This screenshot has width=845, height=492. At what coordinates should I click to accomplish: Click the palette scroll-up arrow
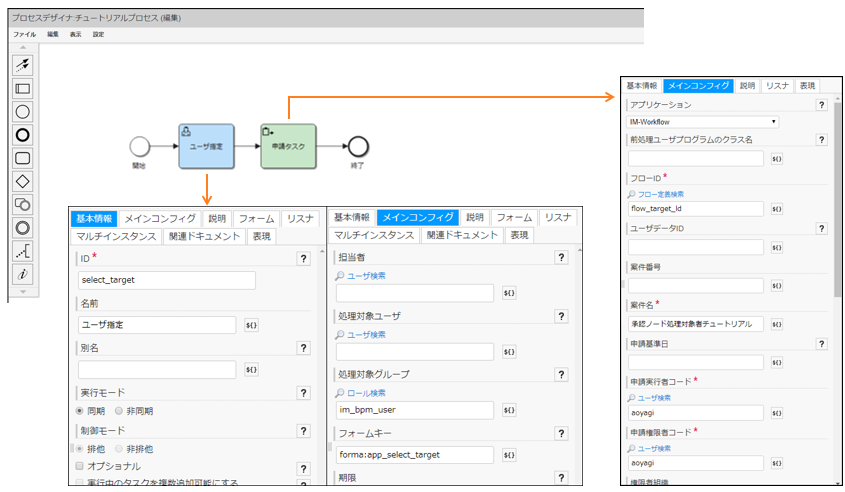click(x=23, y=48)
